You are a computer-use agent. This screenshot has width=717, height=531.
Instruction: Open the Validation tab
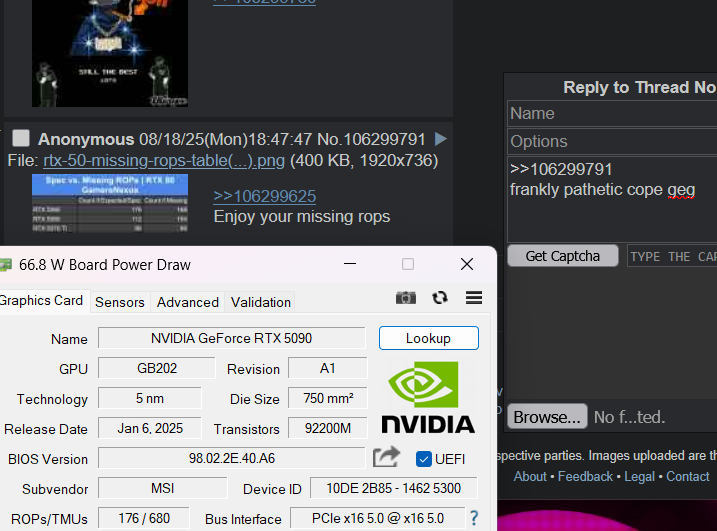tap(261, 302)
